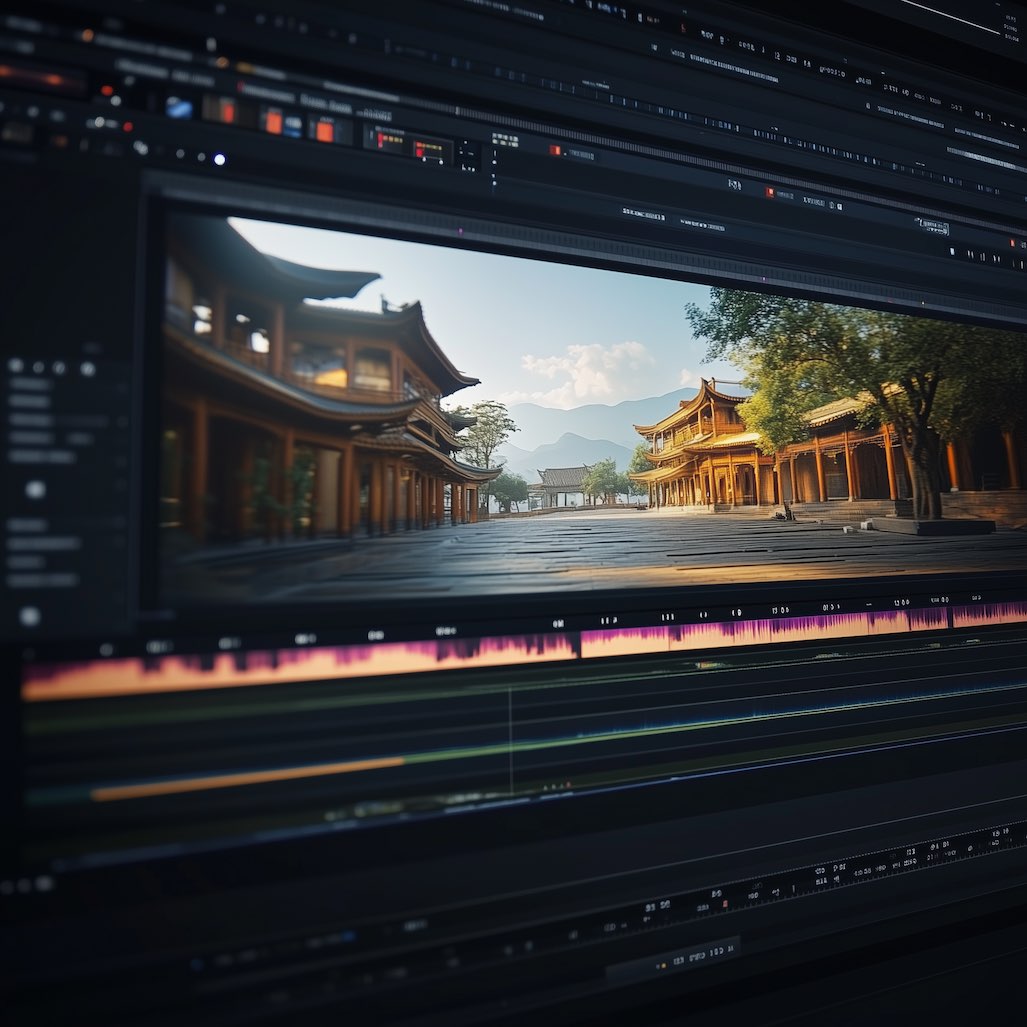Click the first round icon in the left panel
The image size is (1027, 1027).
[14, 366]
